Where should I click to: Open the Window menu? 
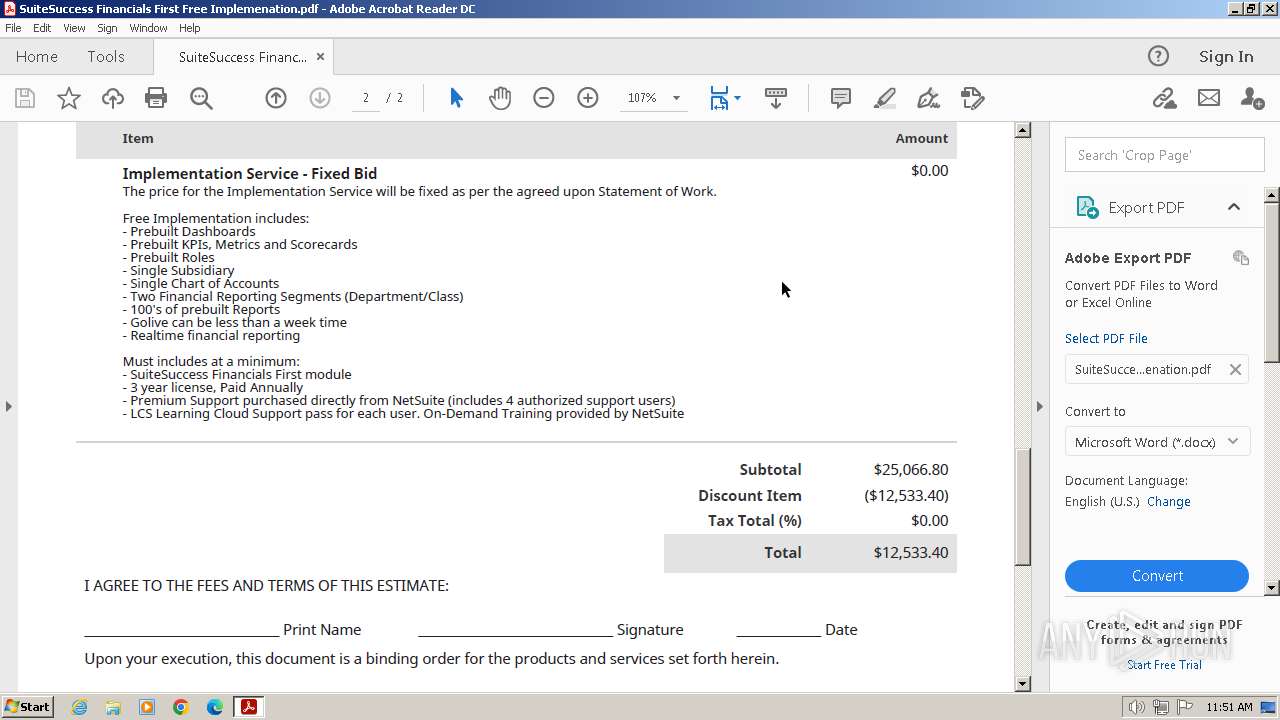[148, 28]
